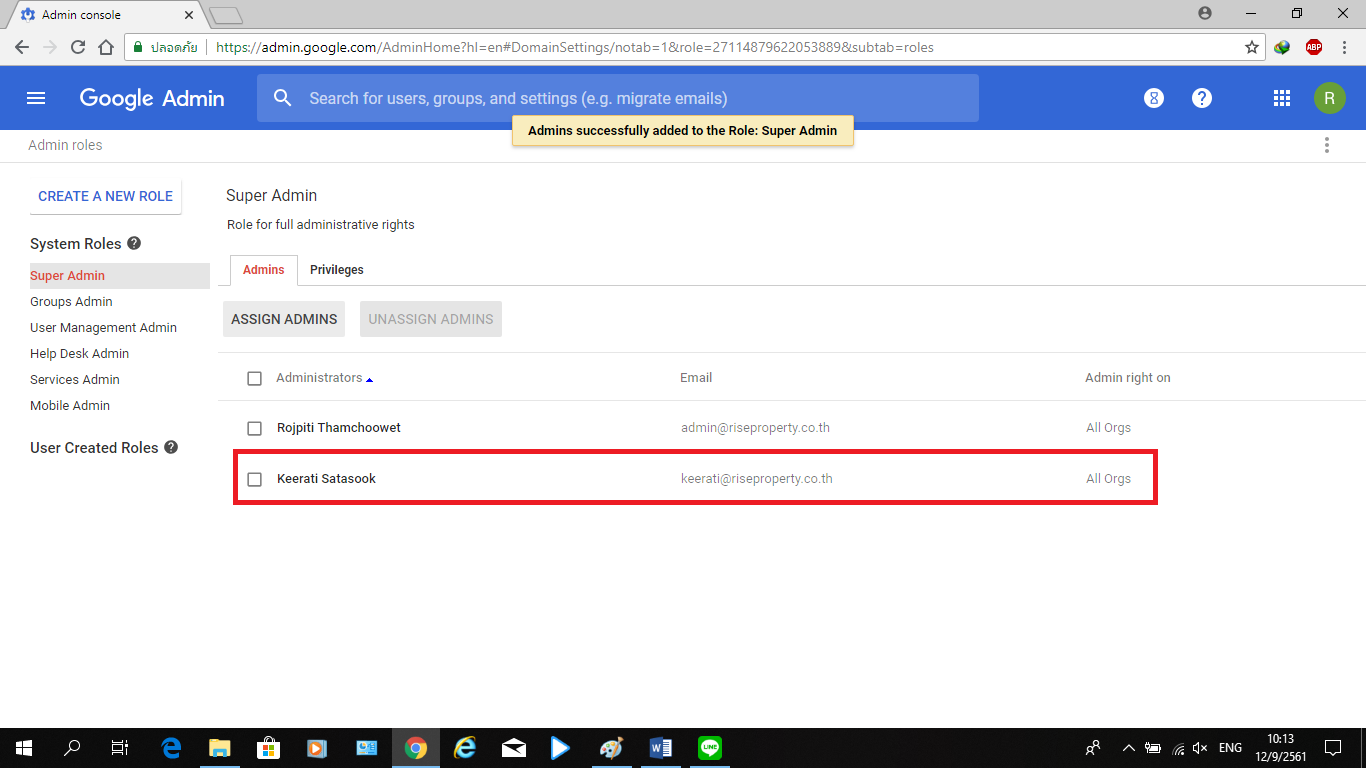Image resolution: width=1366 pixels, height=768 pixels.
Task: Open the account avatar R
Action: pos(1329,98)
